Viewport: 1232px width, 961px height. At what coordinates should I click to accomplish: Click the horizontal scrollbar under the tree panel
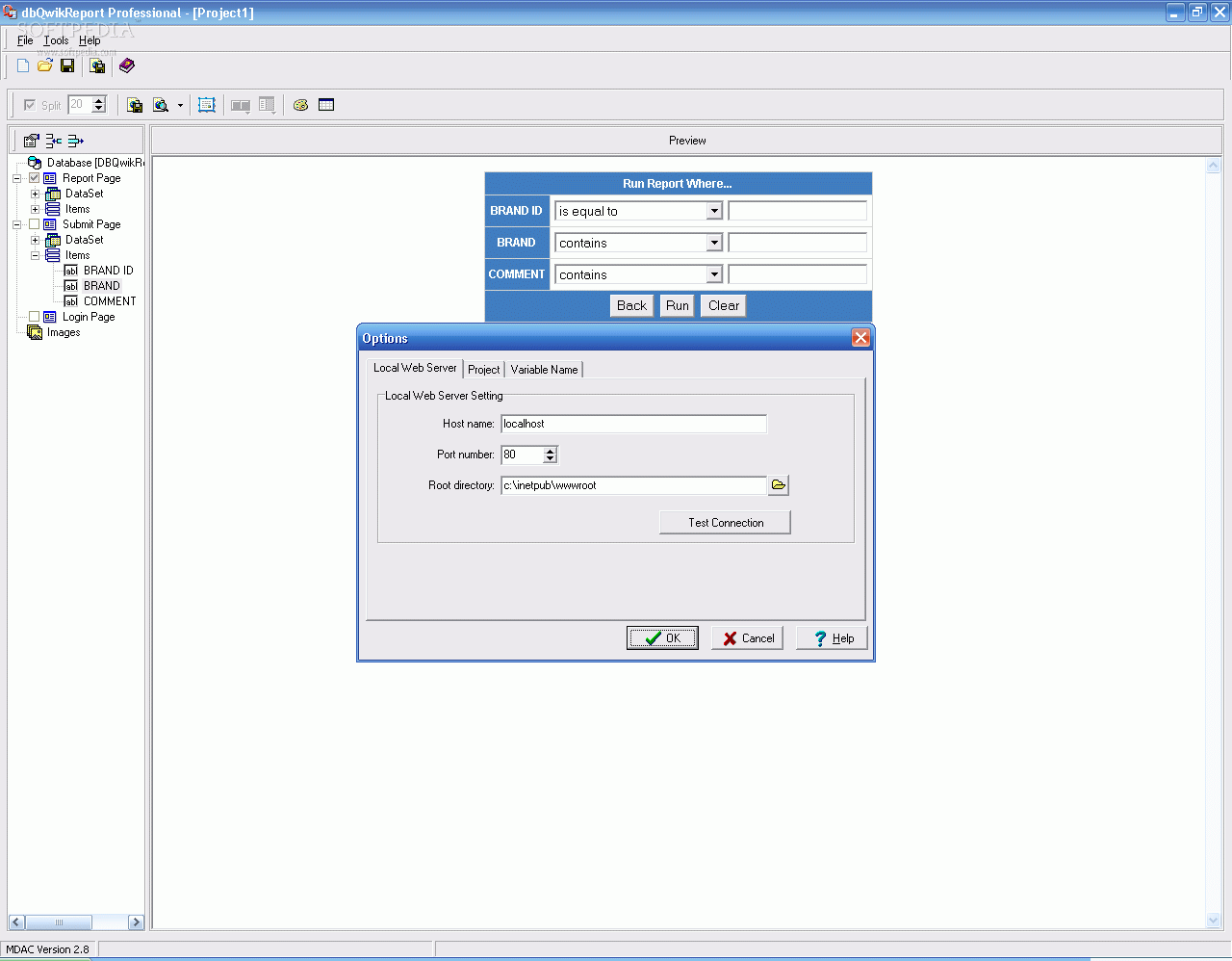[x=76, y=922]
